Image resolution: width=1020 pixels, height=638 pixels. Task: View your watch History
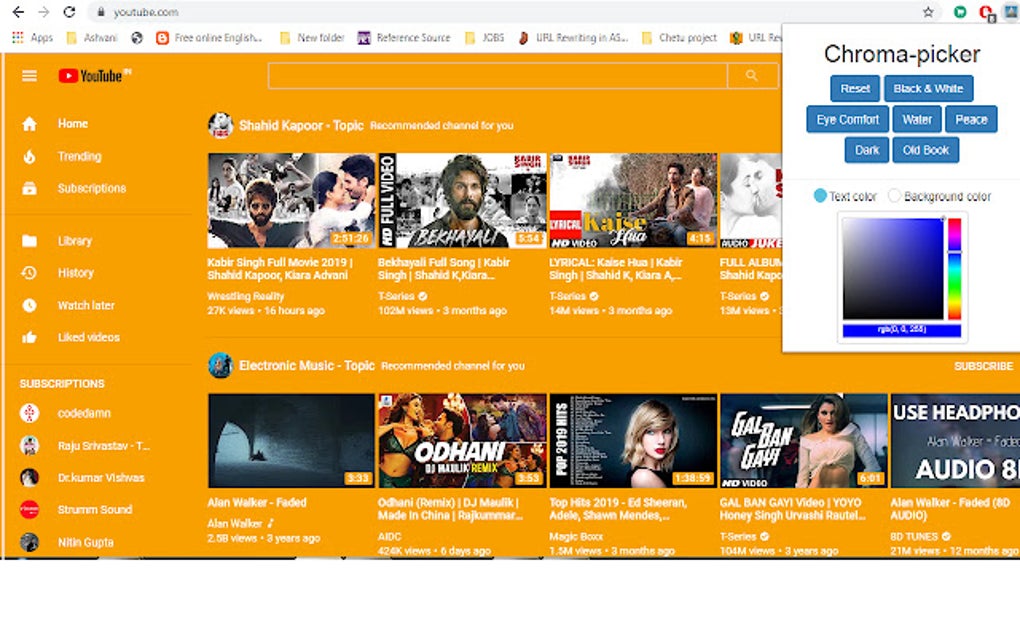click(75, 272)
